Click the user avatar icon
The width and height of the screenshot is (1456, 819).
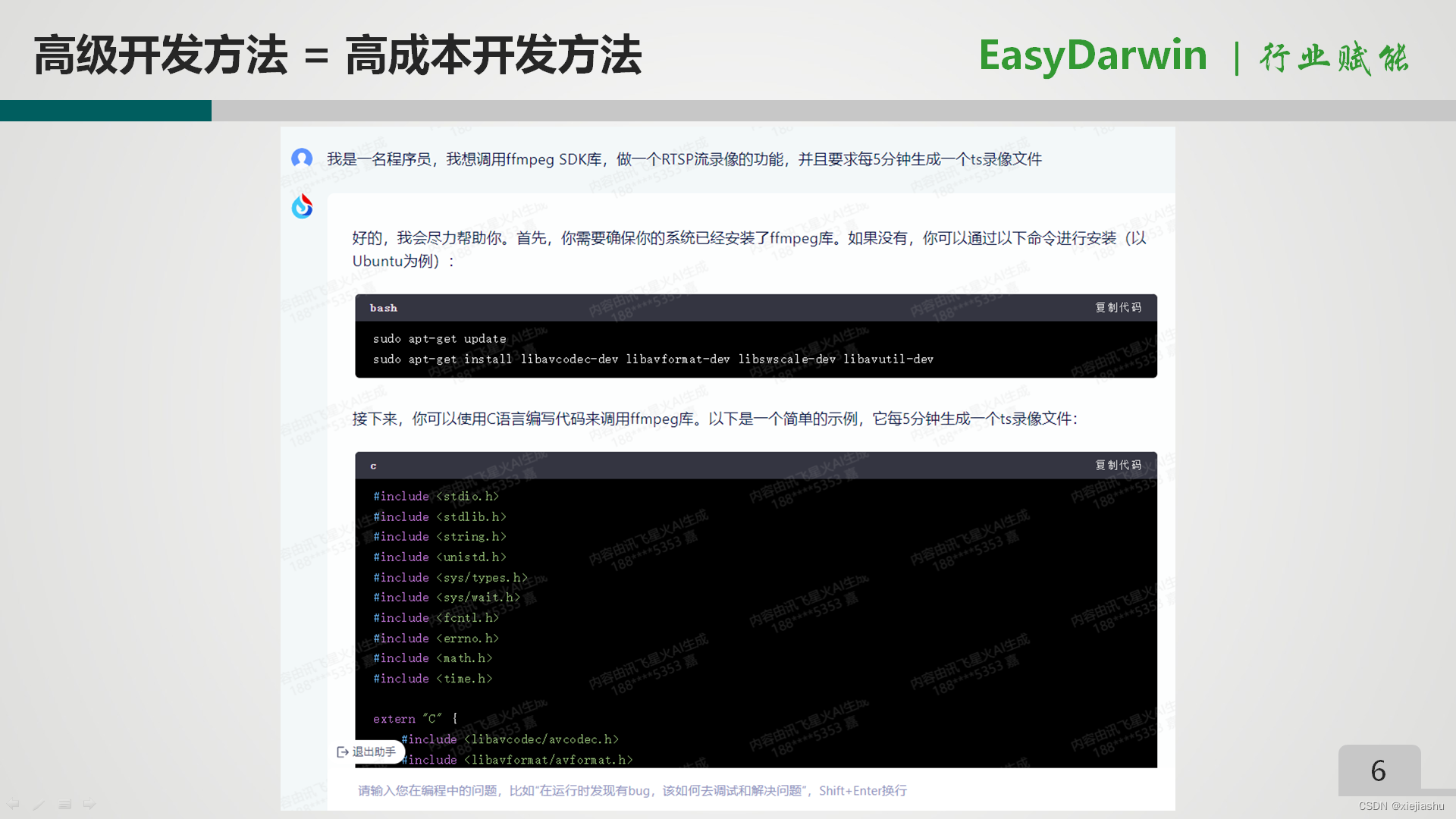pyautogui.click(x=302, y=158)
